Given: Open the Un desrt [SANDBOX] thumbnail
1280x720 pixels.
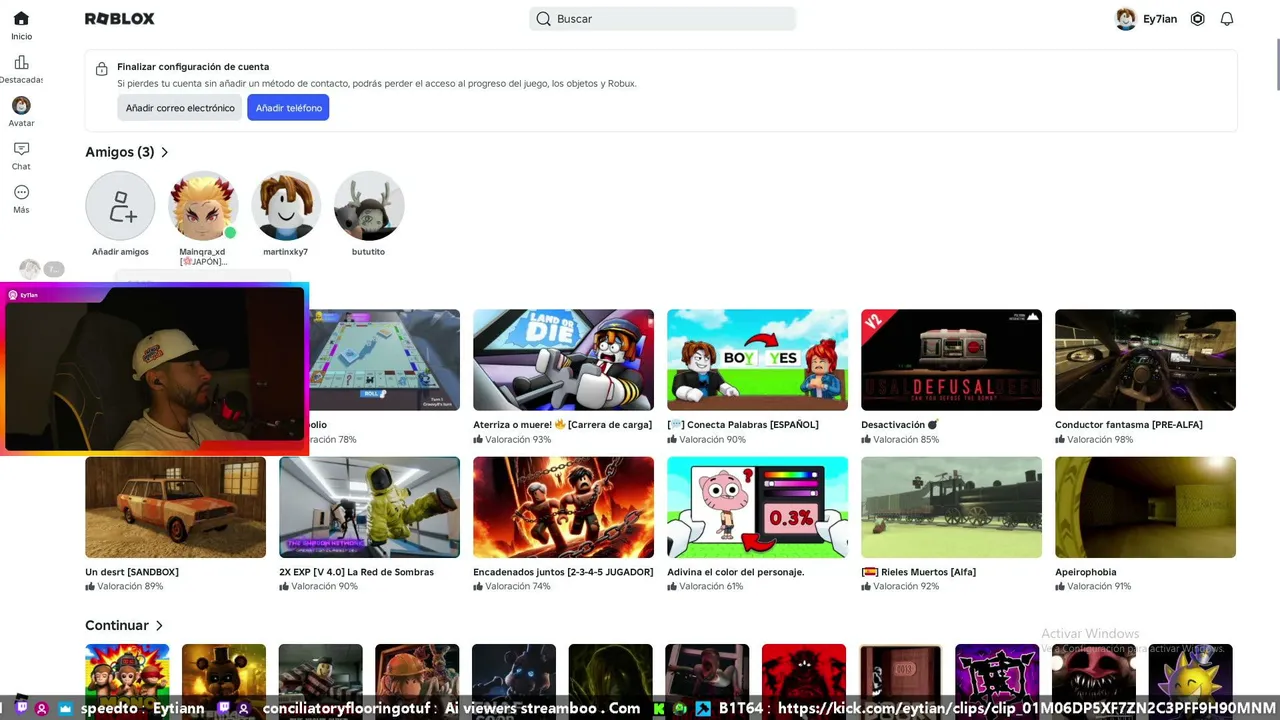Looking at the screenshot, I should pyautogui.click(x=175, y=507).
